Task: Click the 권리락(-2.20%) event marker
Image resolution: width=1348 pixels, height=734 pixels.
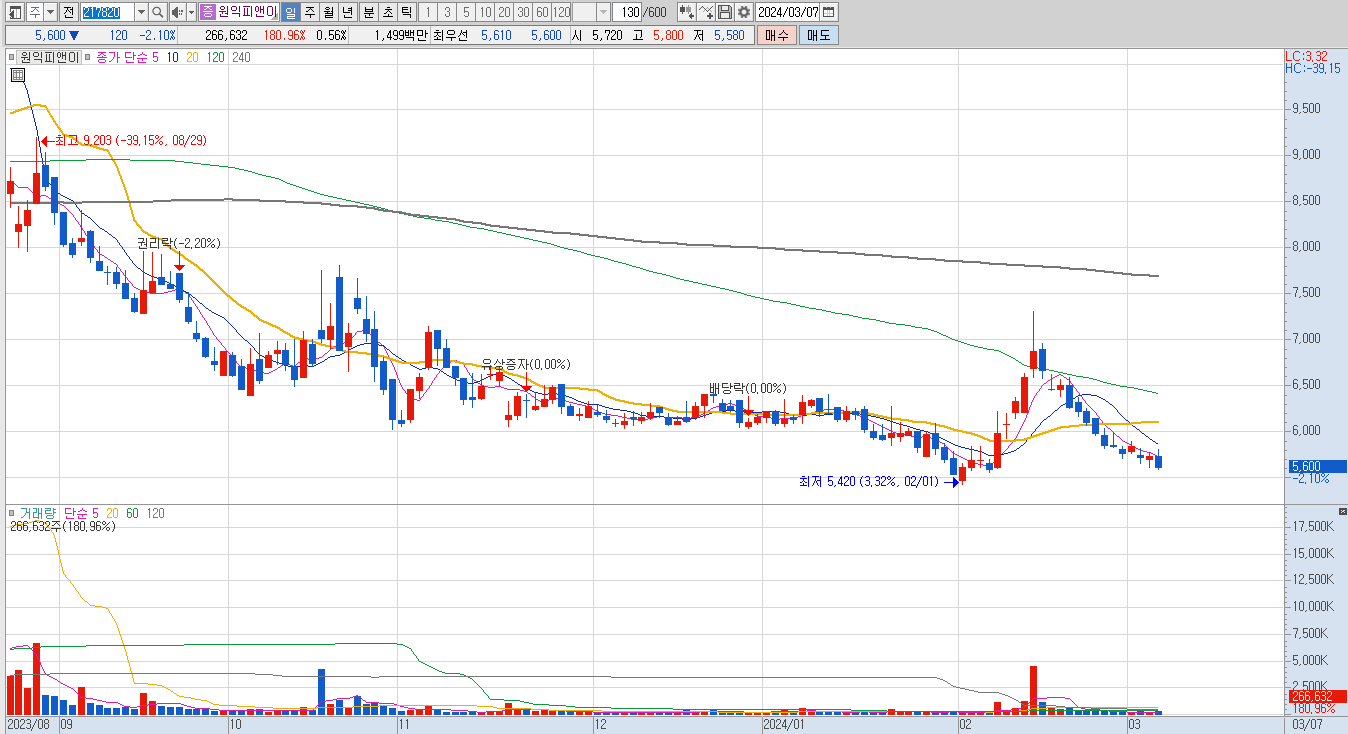Action: point(179,243)
